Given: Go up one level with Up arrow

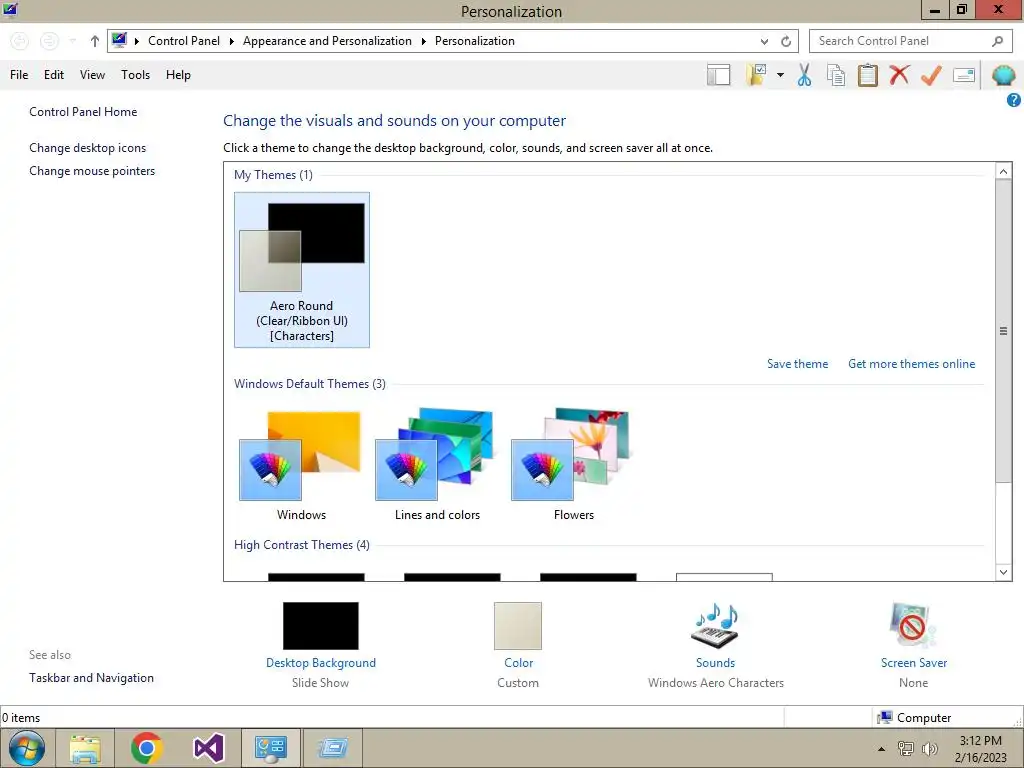Looking at the screenshot, I should pos(95,41).
